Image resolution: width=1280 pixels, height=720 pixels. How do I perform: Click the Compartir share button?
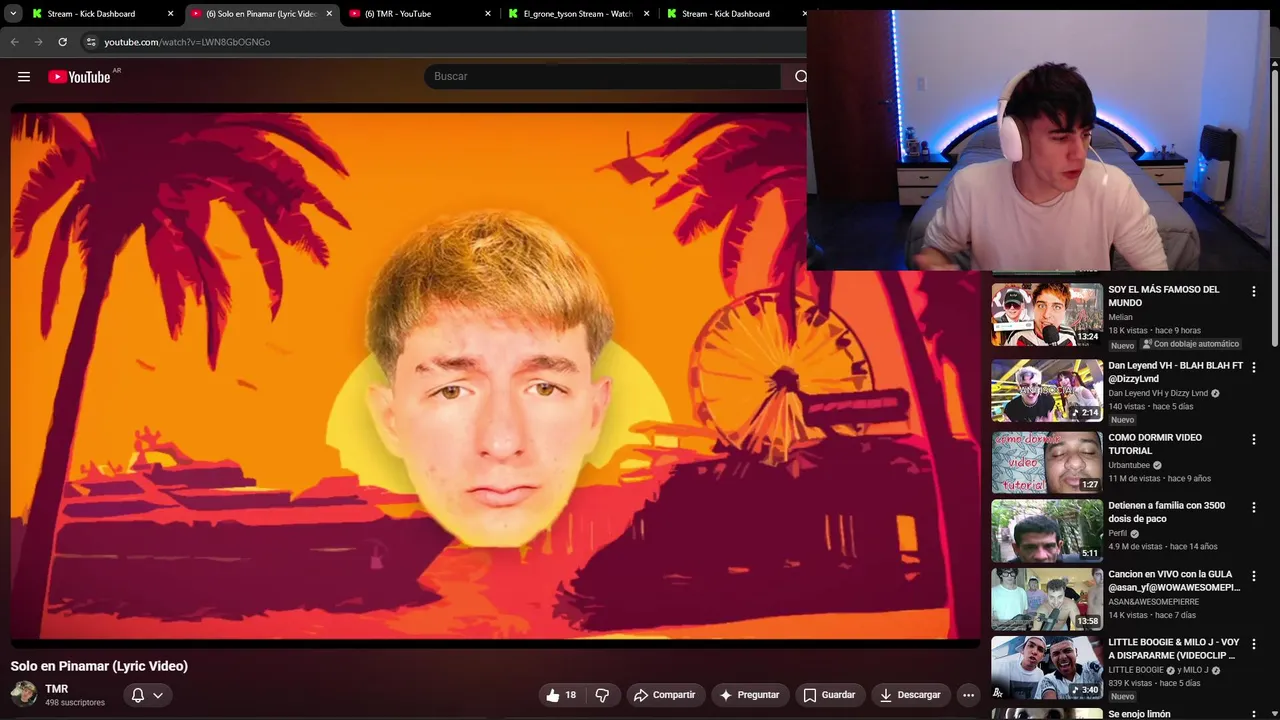(665, 695)
